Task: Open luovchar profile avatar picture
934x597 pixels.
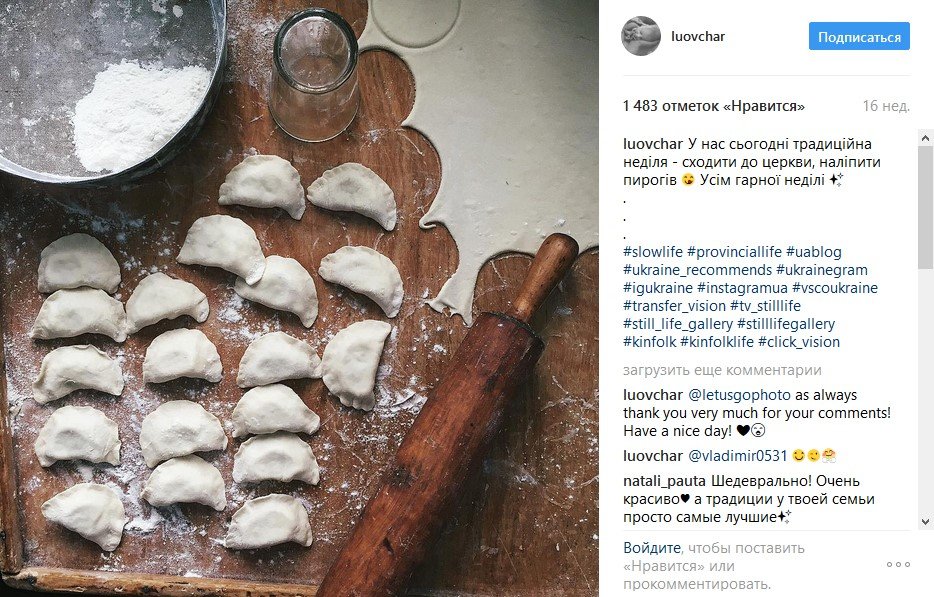Action: click(641, 36)
